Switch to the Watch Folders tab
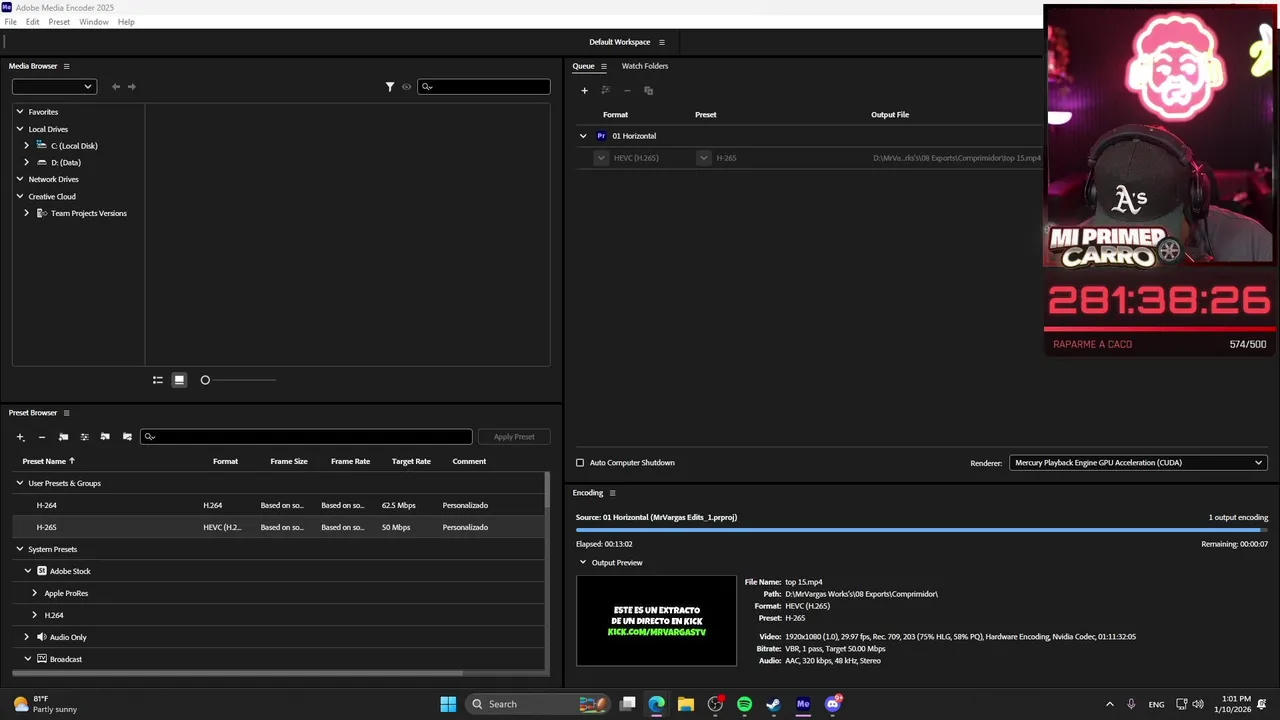This screenshot has width=1280, height=720. coord(645,66)
